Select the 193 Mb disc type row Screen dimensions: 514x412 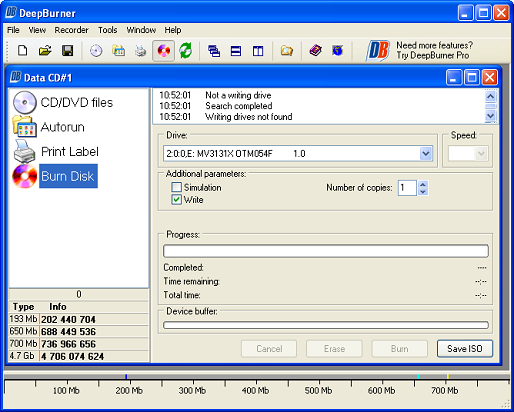(x=79, y=319)
